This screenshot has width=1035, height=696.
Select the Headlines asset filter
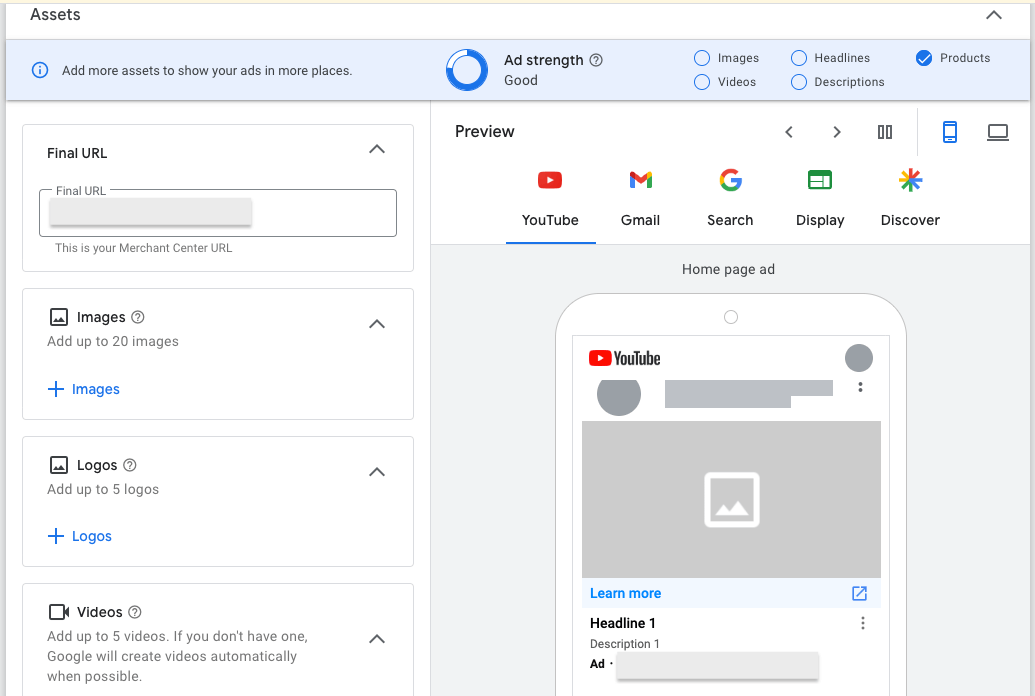[x=798, y=58]
